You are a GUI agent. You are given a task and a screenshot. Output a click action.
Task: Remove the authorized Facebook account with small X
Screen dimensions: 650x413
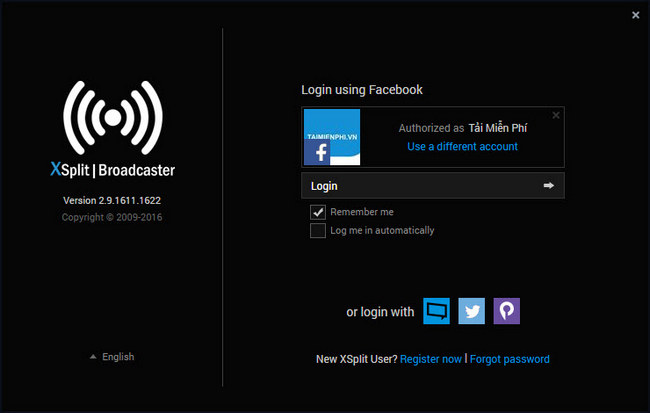coord(556,115)
